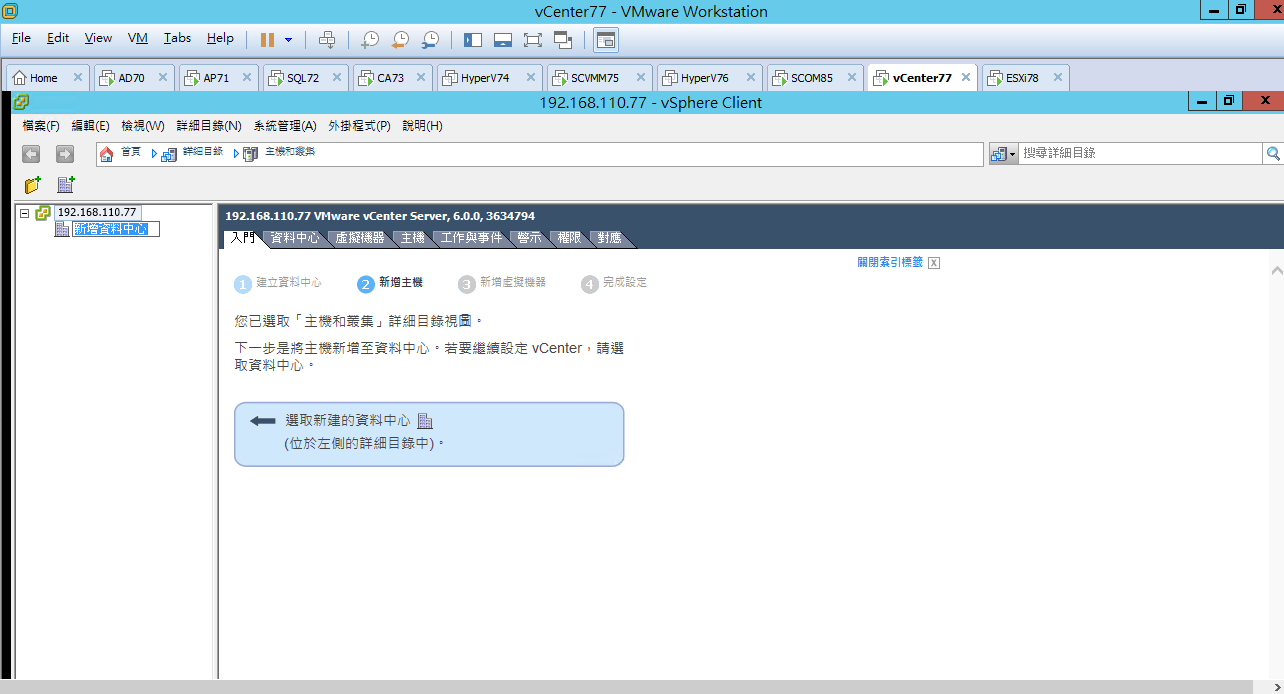Image resolution: width=1284 pixels, height=694 pixels.
Task: Open the power options dropdown arrow beside pause
Action: 289,39
